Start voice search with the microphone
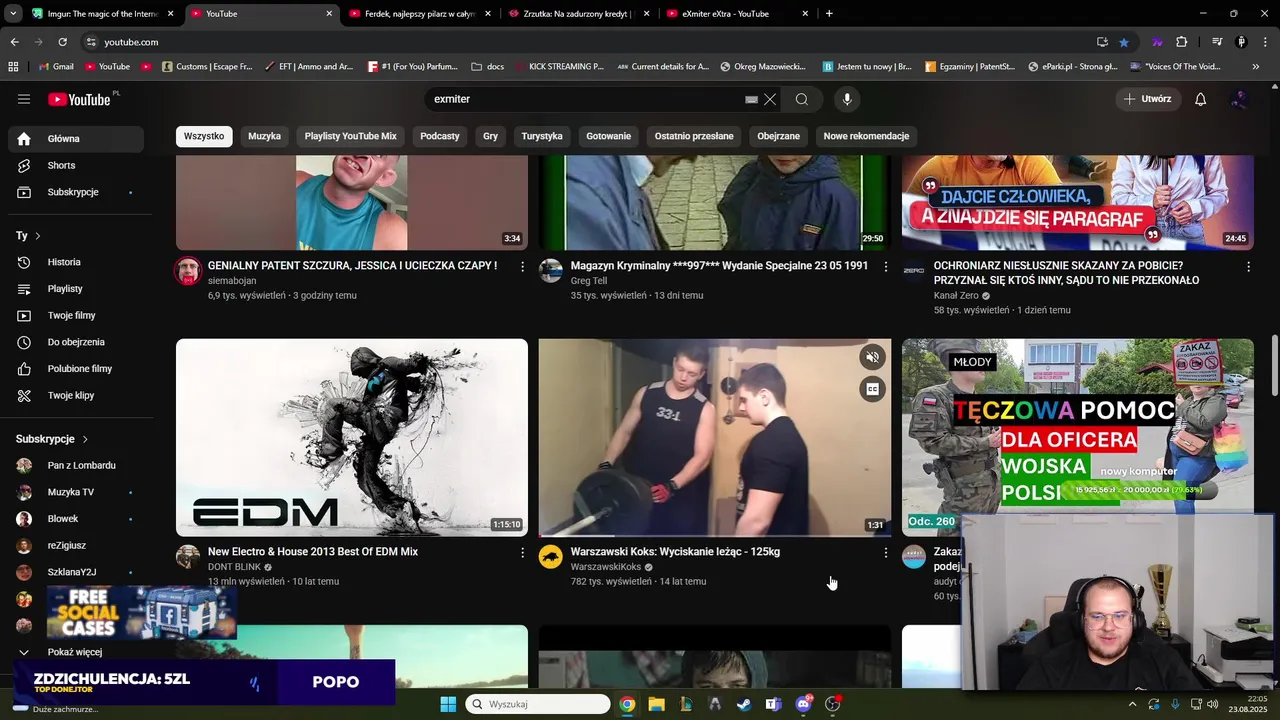Viewport: 1280px width, 720px height. pos(847,99)
